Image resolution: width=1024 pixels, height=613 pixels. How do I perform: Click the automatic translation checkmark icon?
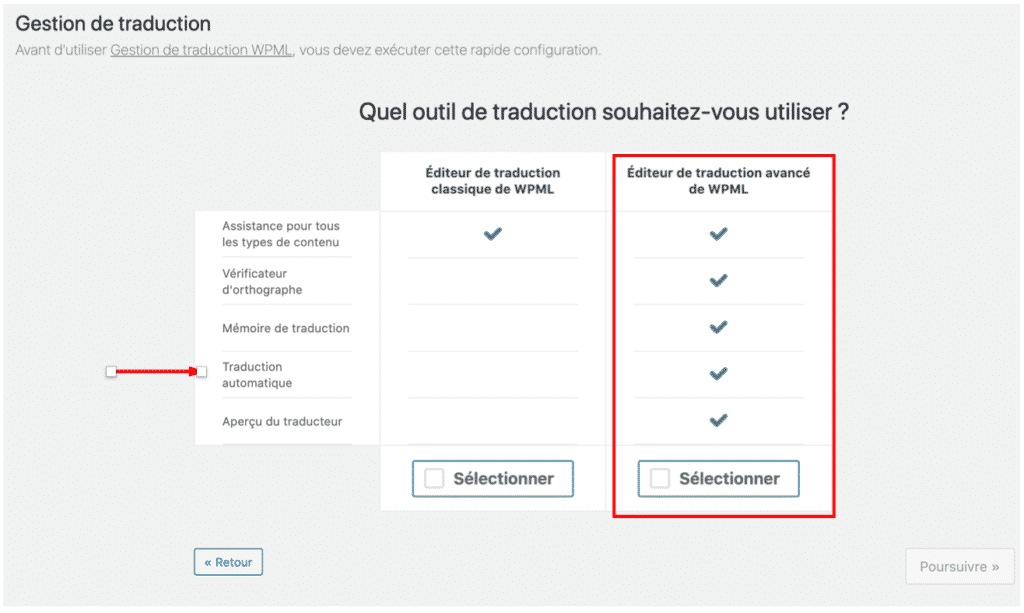point(717,373)
